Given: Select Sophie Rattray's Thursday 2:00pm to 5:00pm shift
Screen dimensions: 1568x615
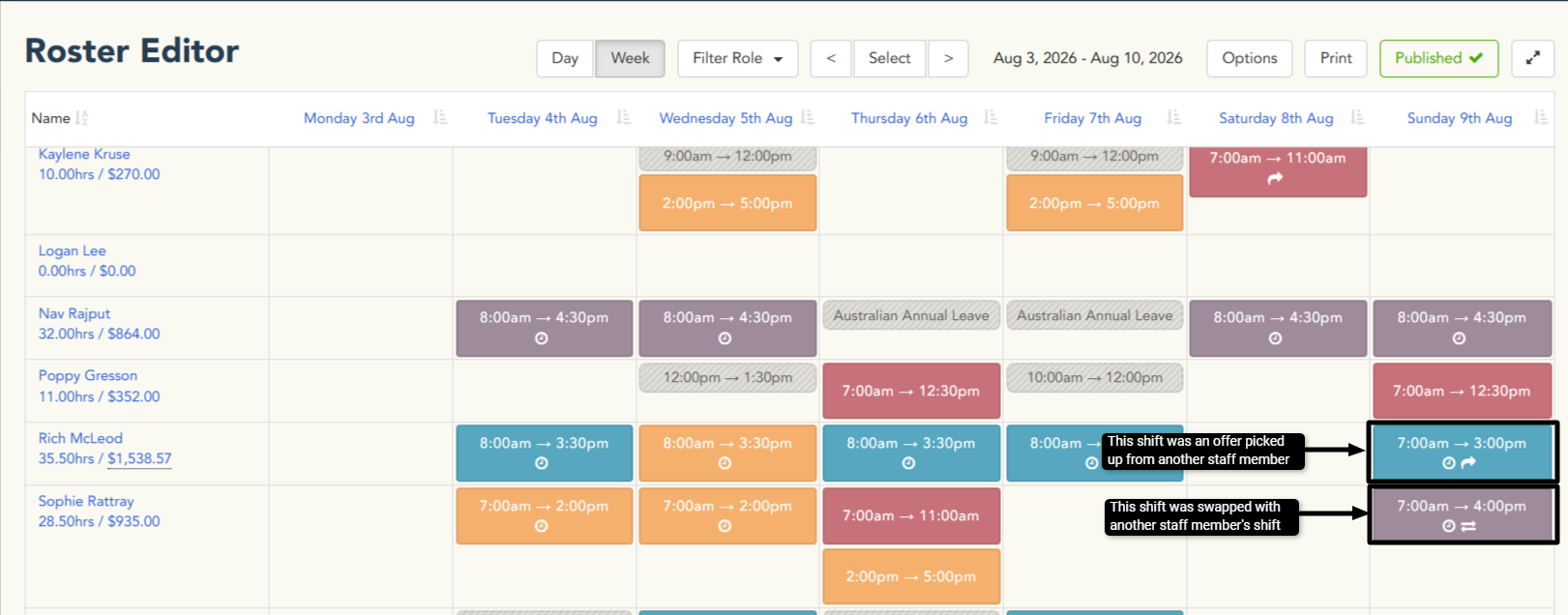Looking at the screenshot, I should pos(911,576).
